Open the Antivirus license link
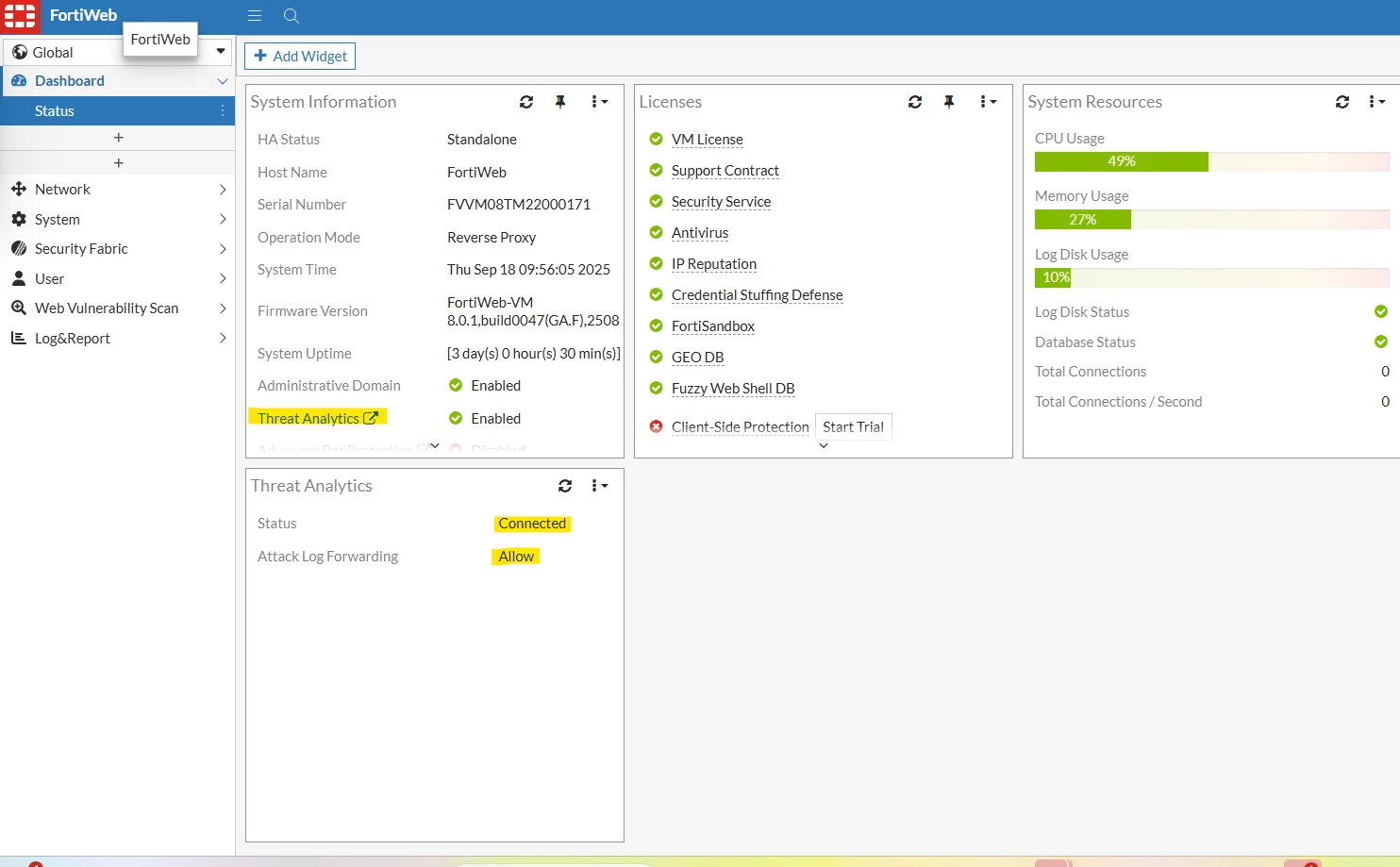Viewport: 1400px width, 867px height. pos(700,233)
